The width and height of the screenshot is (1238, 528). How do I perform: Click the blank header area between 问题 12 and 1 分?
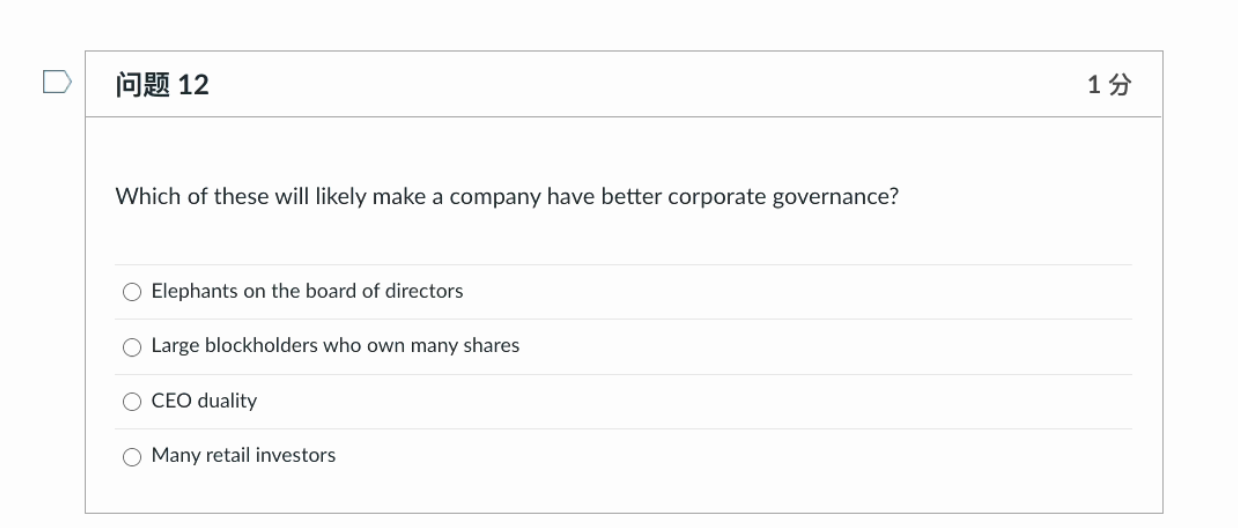(640, 85)
